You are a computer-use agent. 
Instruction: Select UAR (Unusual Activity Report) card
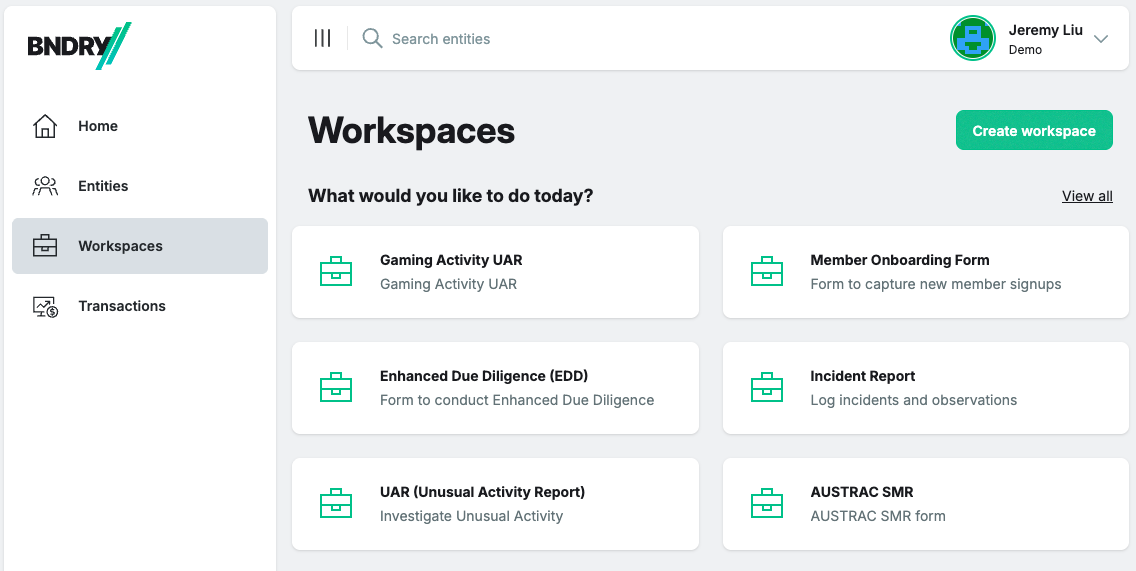(x=495, y=504)
